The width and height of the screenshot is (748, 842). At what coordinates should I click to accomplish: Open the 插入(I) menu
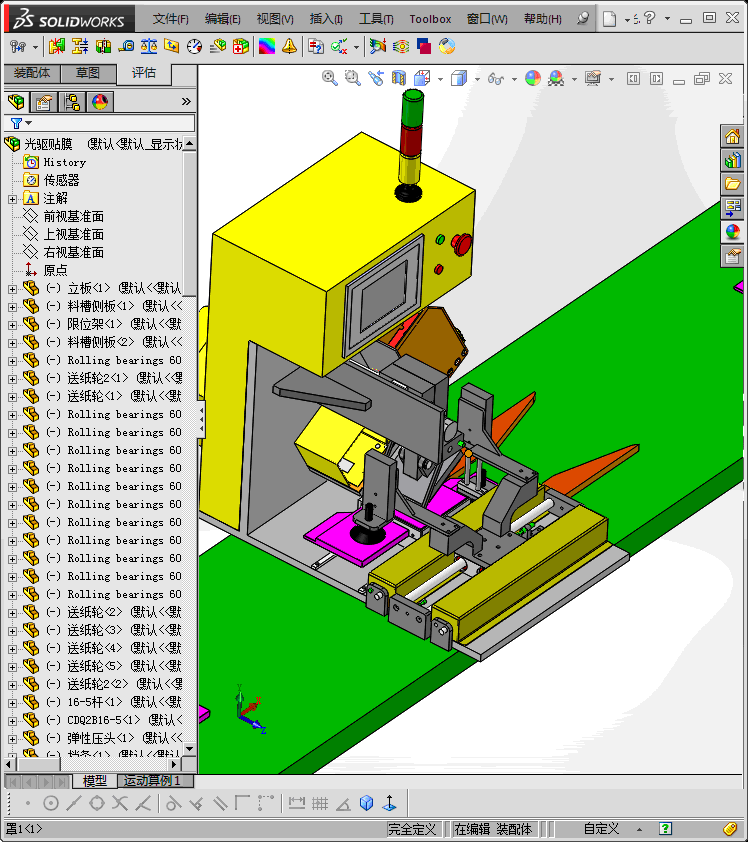click(326, 19)
